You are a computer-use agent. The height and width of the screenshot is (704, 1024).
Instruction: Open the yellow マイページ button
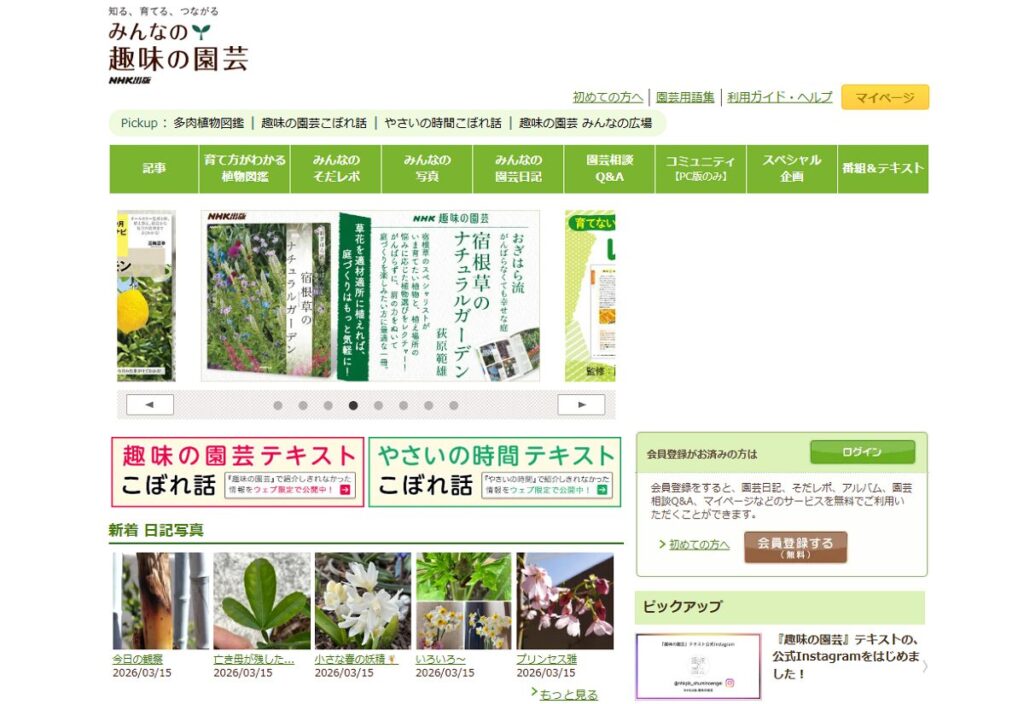(884, 97)
